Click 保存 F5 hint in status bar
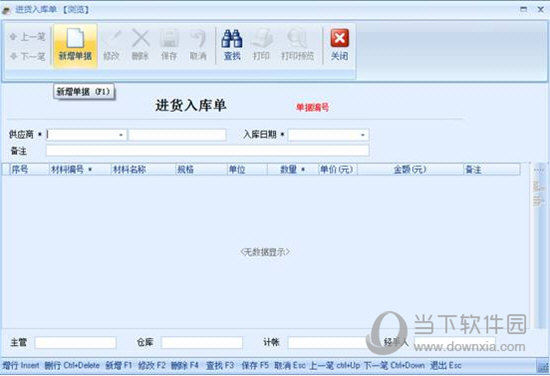 (255, 365)
